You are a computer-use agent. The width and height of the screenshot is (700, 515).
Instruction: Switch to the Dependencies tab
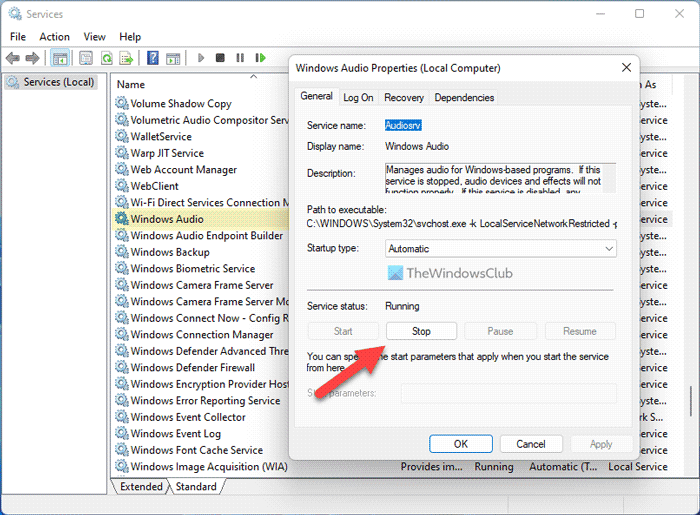point(464,97)
